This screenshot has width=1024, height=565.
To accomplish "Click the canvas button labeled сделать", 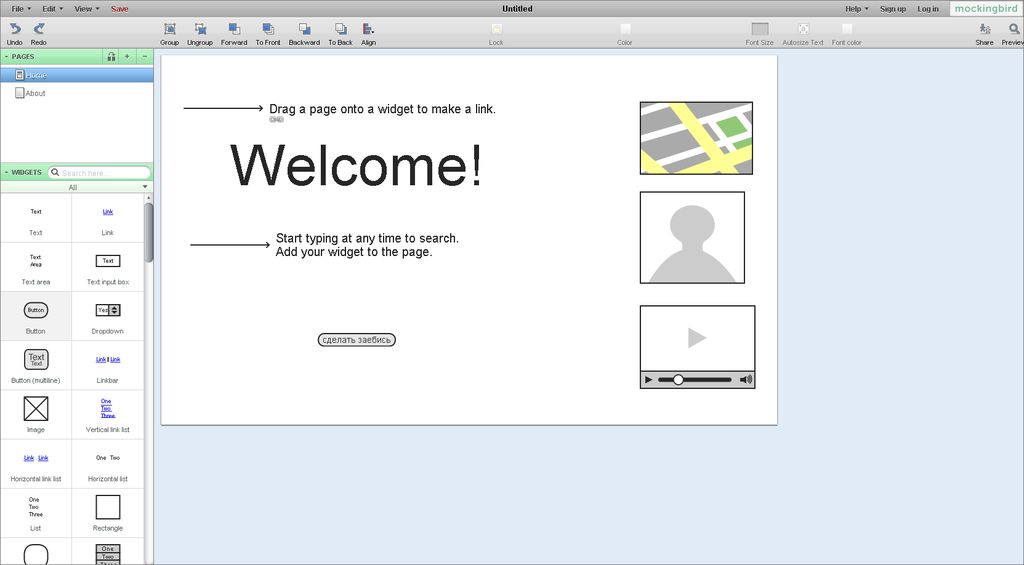I will point(357,340).
